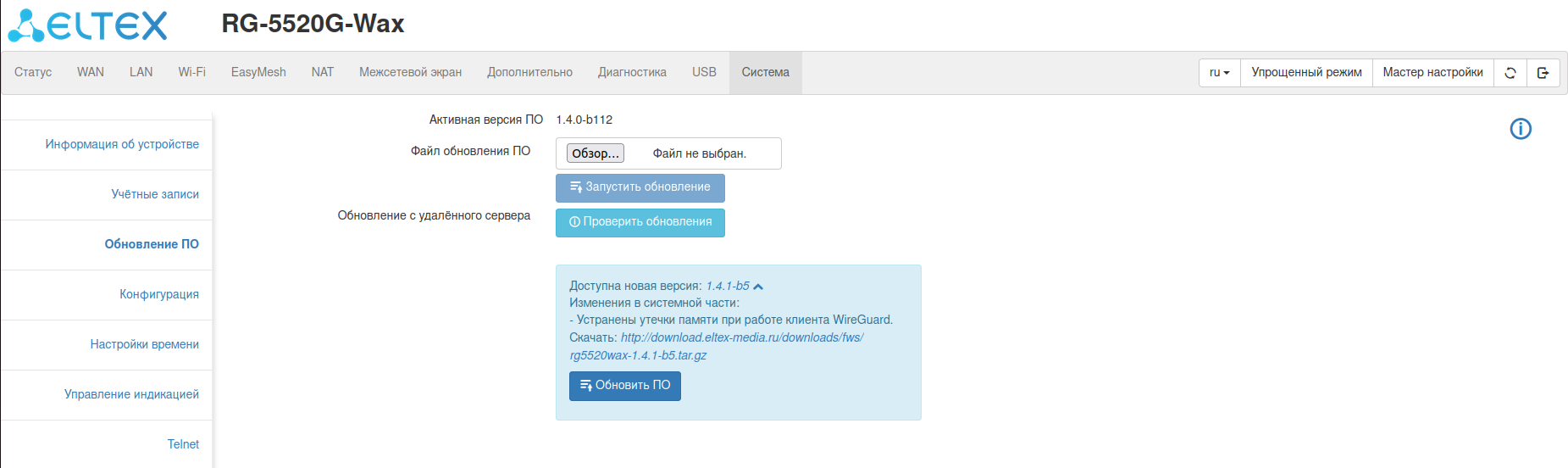Click Запустить обновление button
The height and width of the screenshot is (468, 1568).
click(640, 187)
